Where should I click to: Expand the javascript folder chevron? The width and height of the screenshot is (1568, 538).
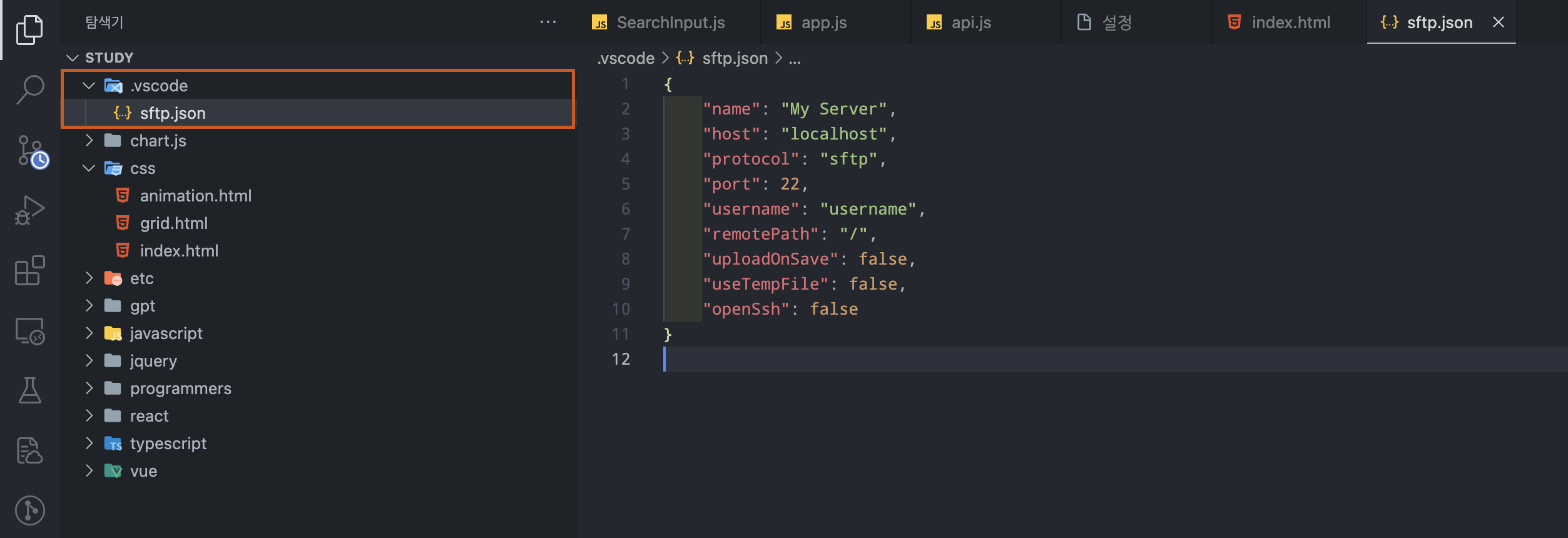(x=89, y=333)
